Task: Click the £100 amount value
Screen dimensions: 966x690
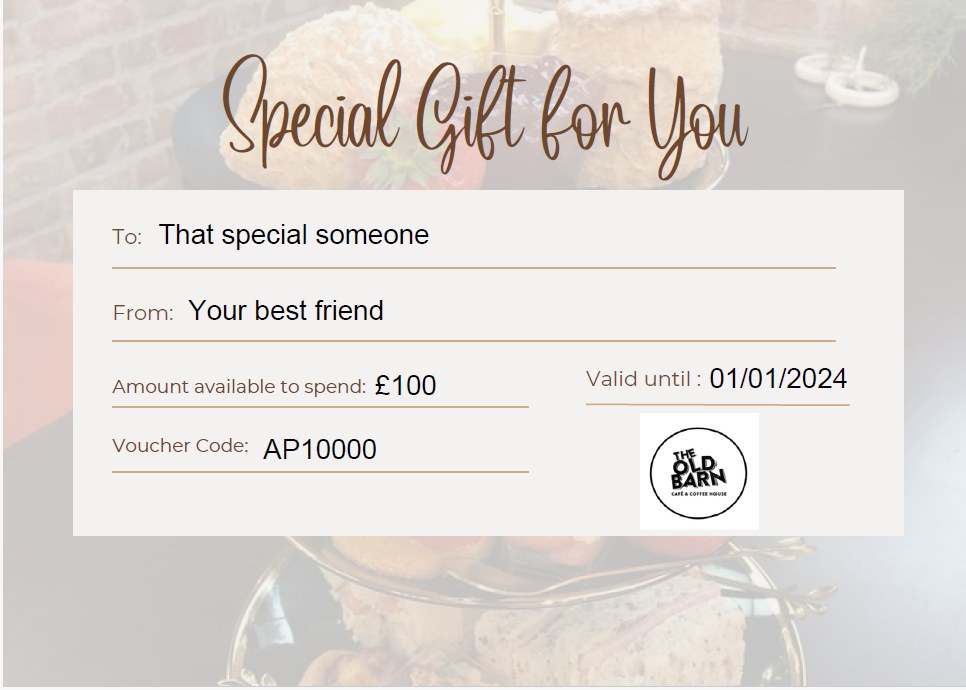Action: [x=406, y=386]
